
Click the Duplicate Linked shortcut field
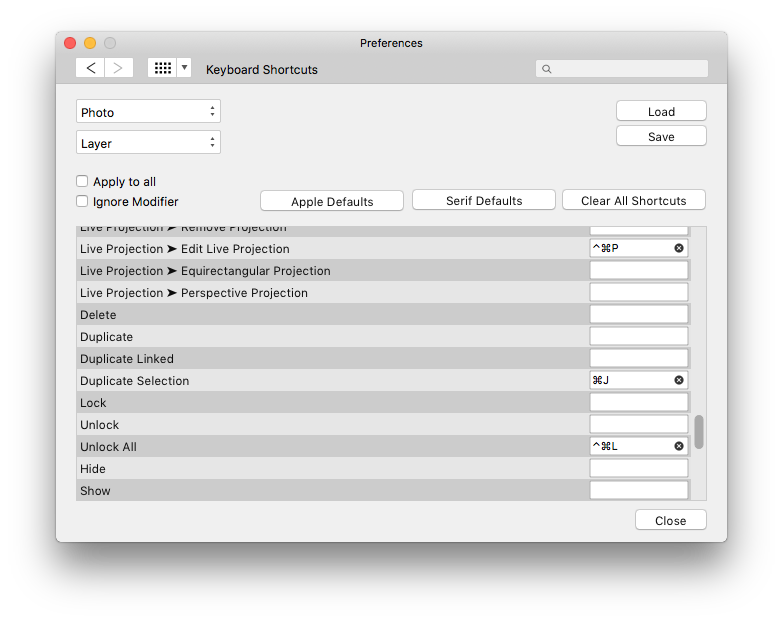pyautogui.click(x=639, y=358)
